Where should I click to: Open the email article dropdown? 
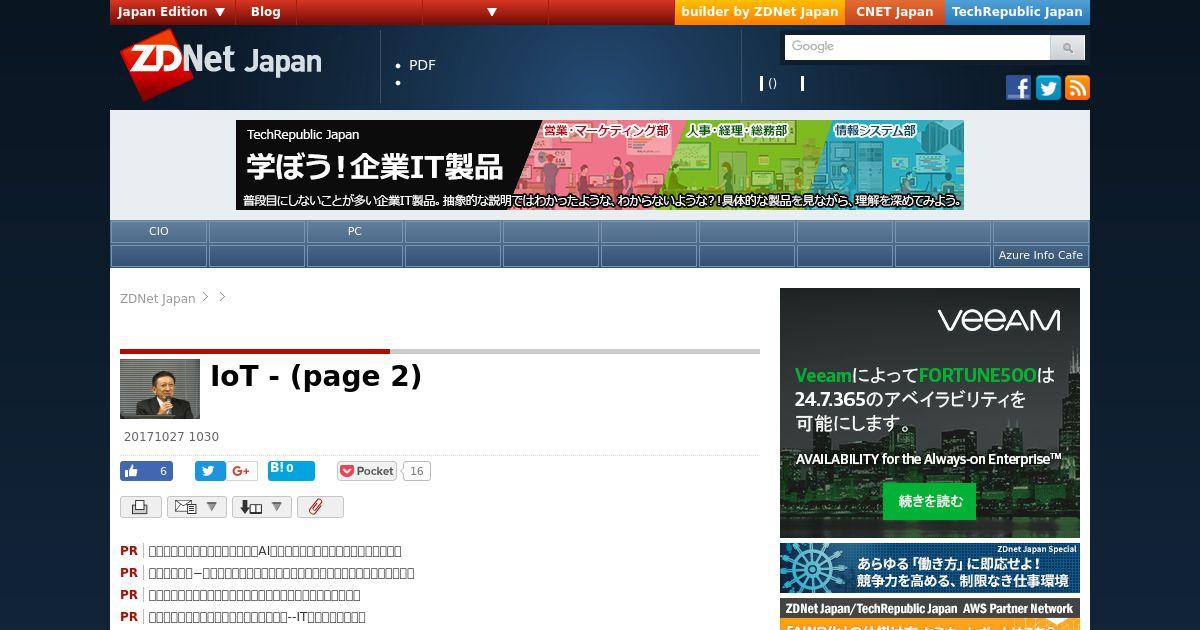tap(197, 507)
